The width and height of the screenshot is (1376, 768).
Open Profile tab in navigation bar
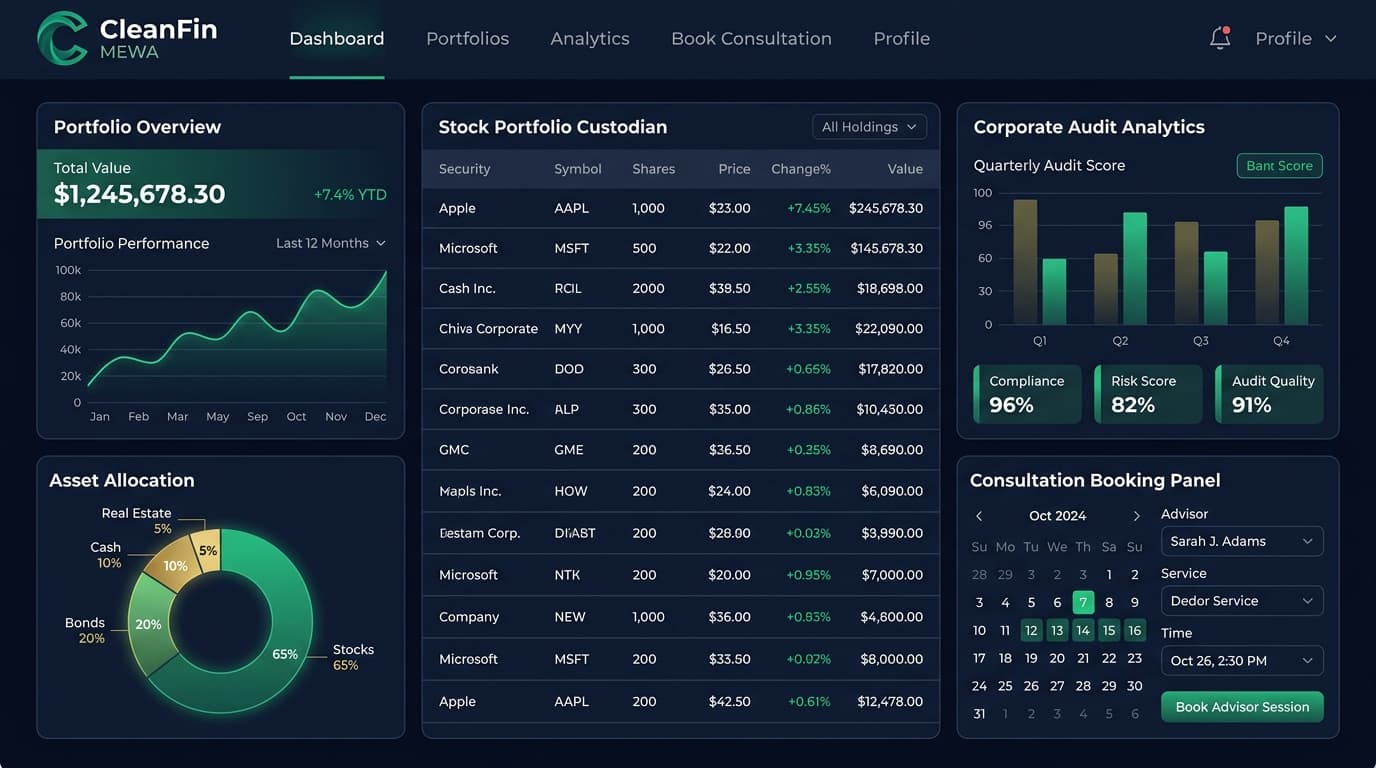(x=902, y=39)
